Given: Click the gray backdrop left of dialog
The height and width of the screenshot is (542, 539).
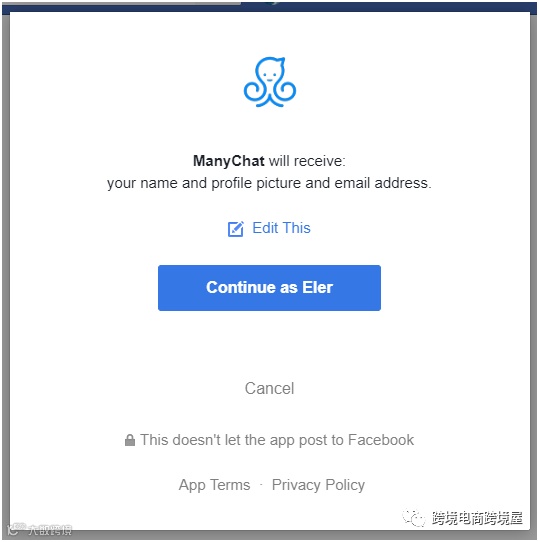Looking at the screenshot, I should pyautogui.click(x=6, y=270).
